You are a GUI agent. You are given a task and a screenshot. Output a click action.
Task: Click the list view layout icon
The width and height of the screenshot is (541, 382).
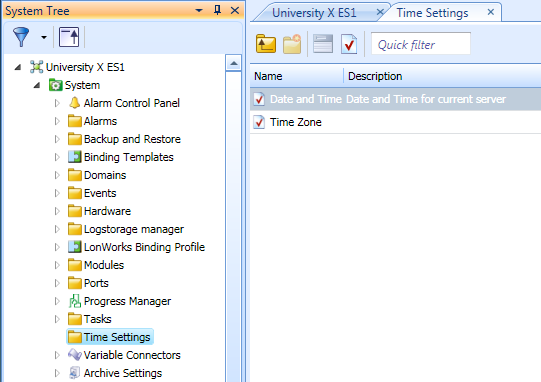tap(323, 44)
